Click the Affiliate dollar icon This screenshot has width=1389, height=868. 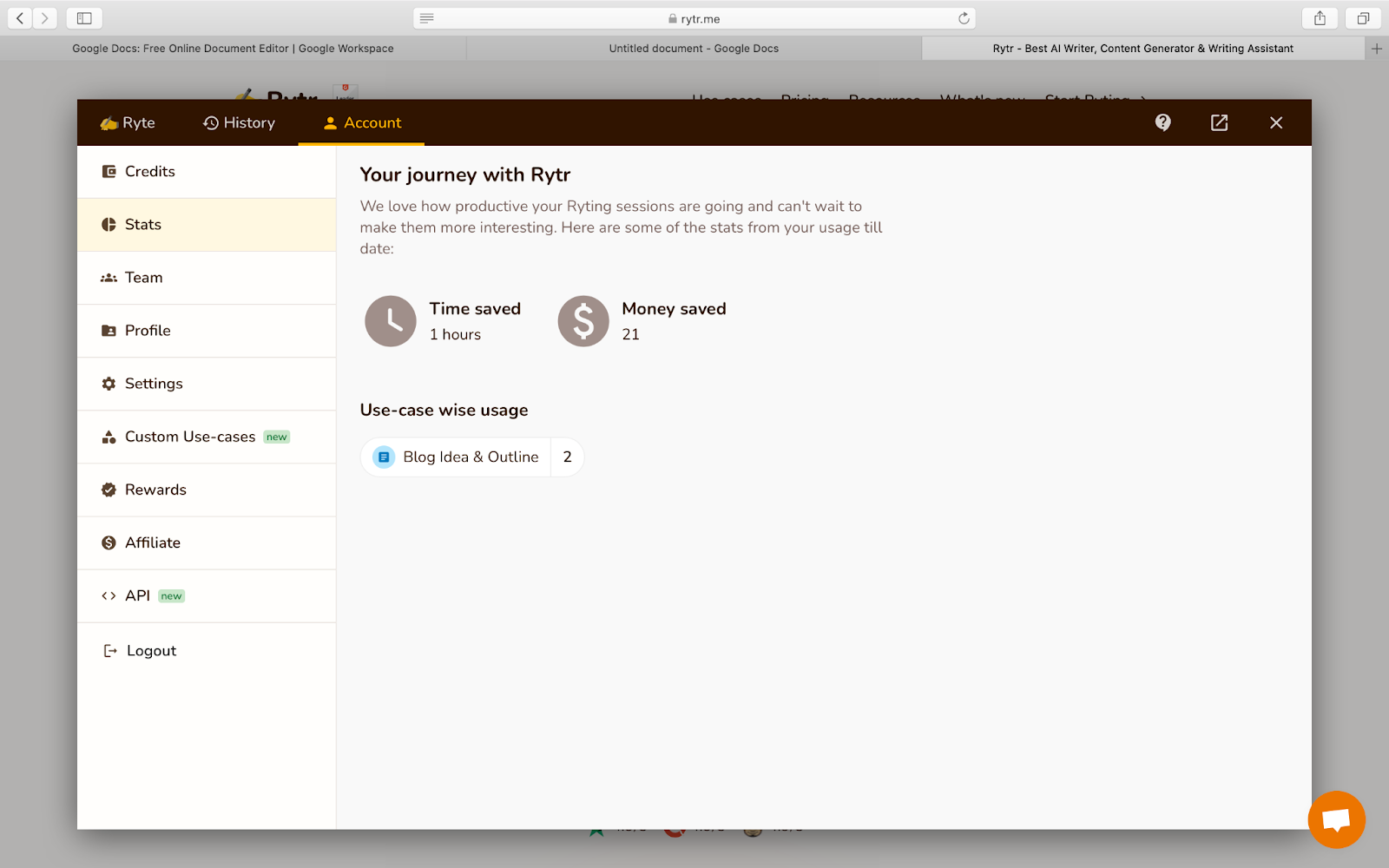109,542
